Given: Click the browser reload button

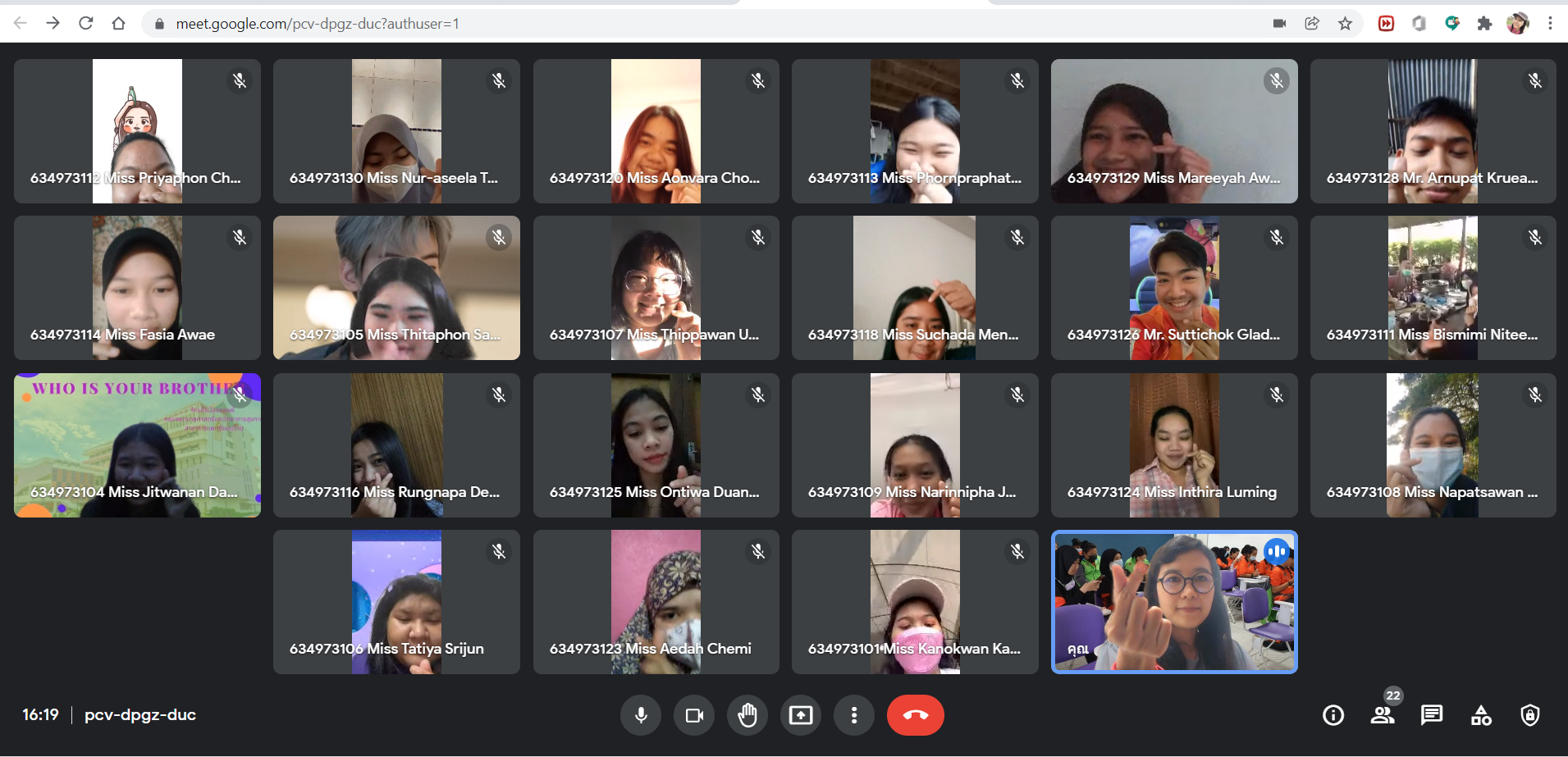Looking at the screenshot, I should tap(85, 24).
